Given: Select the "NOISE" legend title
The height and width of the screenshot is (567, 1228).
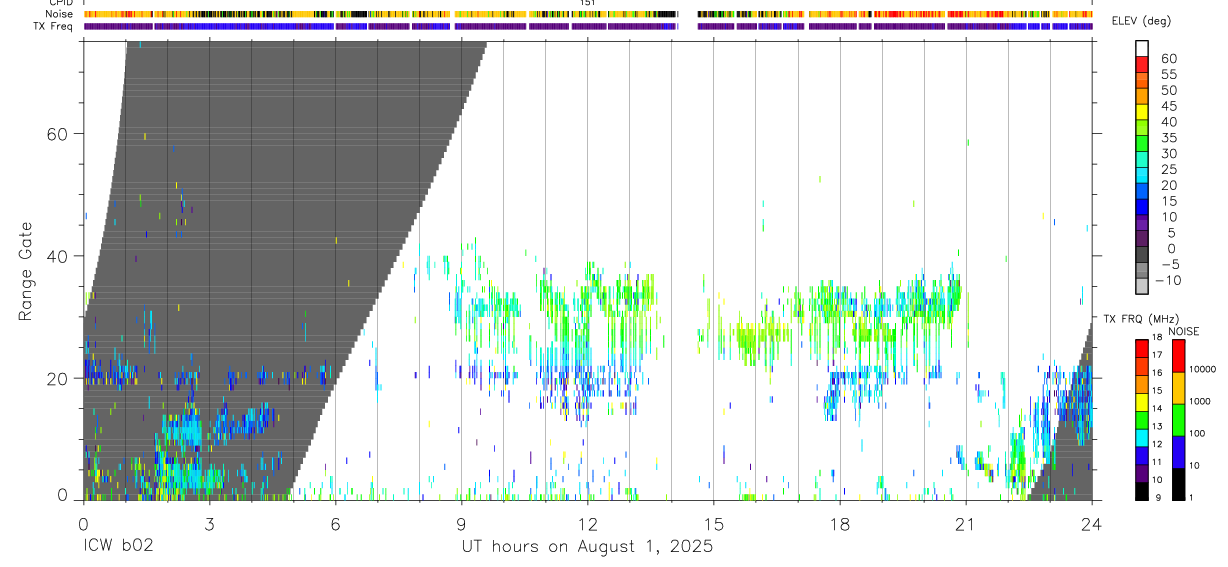Looking at the screenshot, I should (x=1184, y=331).
